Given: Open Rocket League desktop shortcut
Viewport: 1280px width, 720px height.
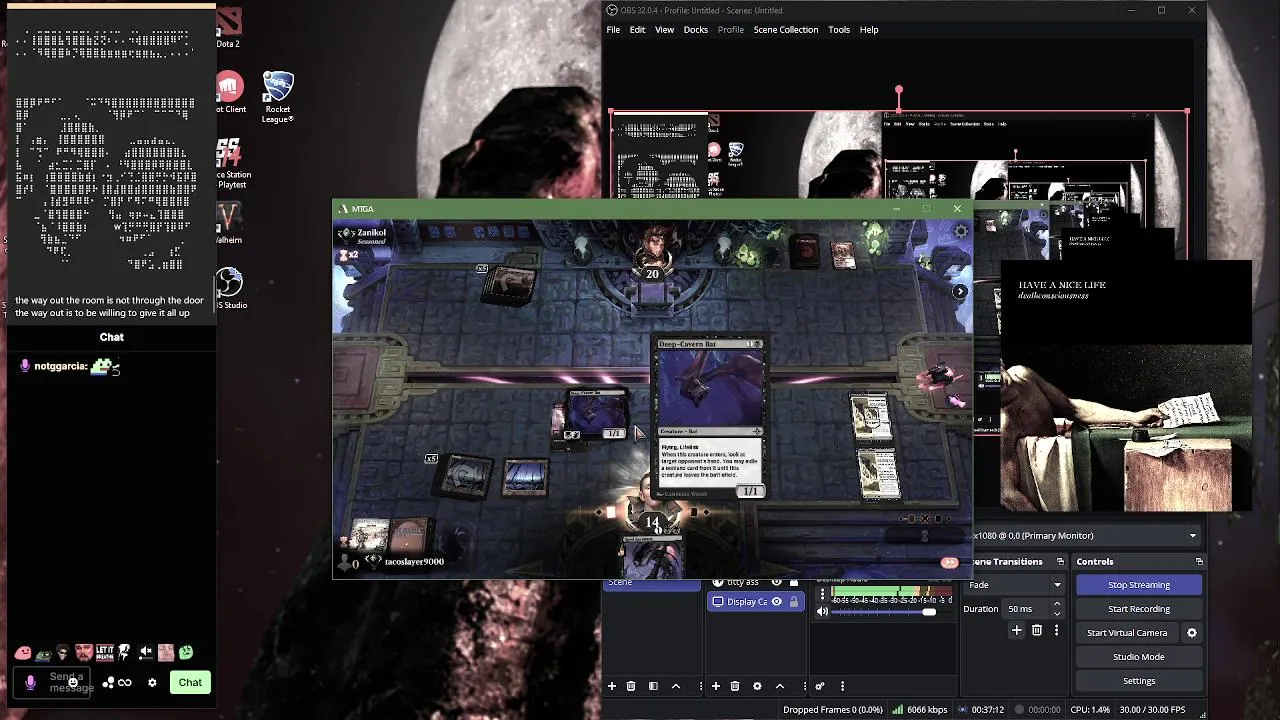Looking at the screenshot, I should point(277,97).
